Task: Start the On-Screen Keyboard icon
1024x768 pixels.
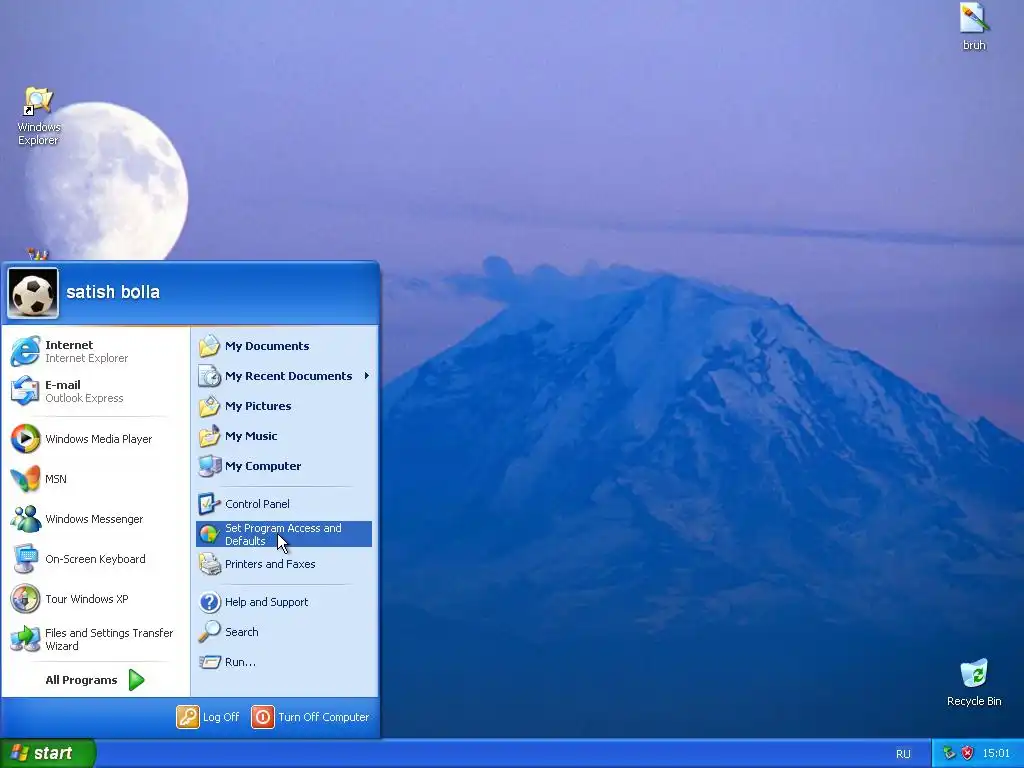Action: coord(25,559)
